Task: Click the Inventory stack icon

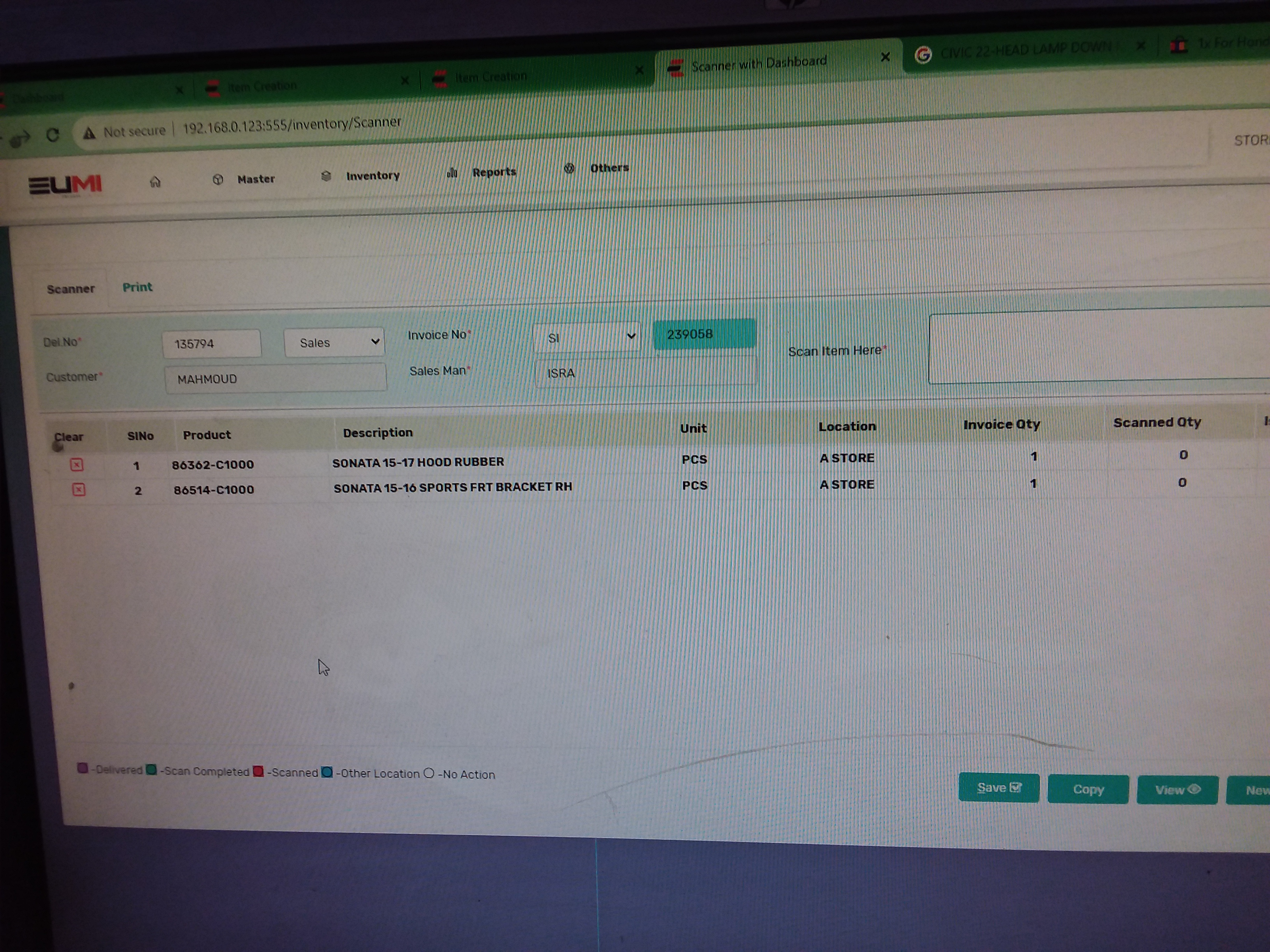Action: [326, 176]
